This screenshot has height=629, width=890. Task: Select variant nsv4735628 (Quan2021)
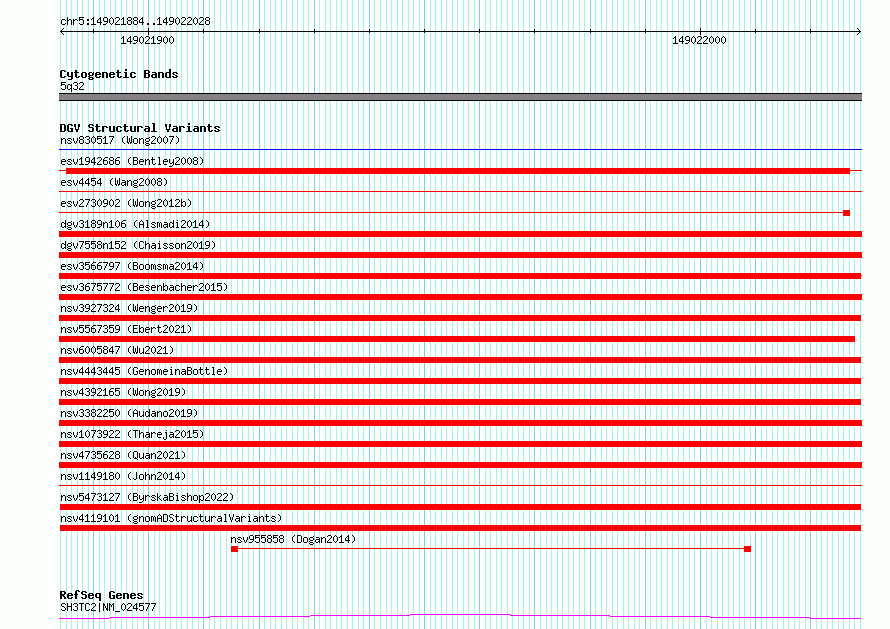tap(123, 455)
